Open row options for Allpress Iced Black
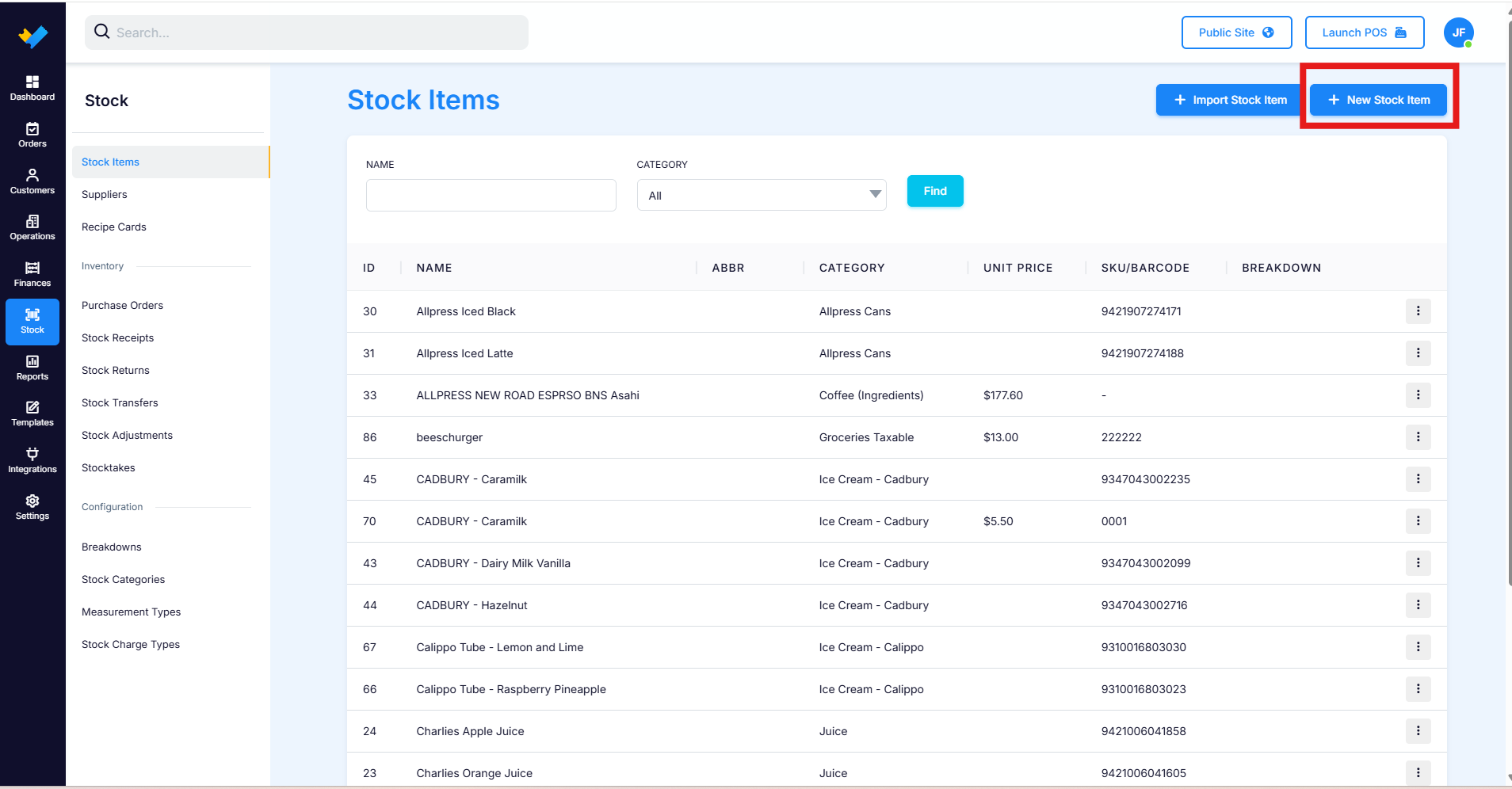Viewport: 1512px width, 789px height. tap(1418, 311)
